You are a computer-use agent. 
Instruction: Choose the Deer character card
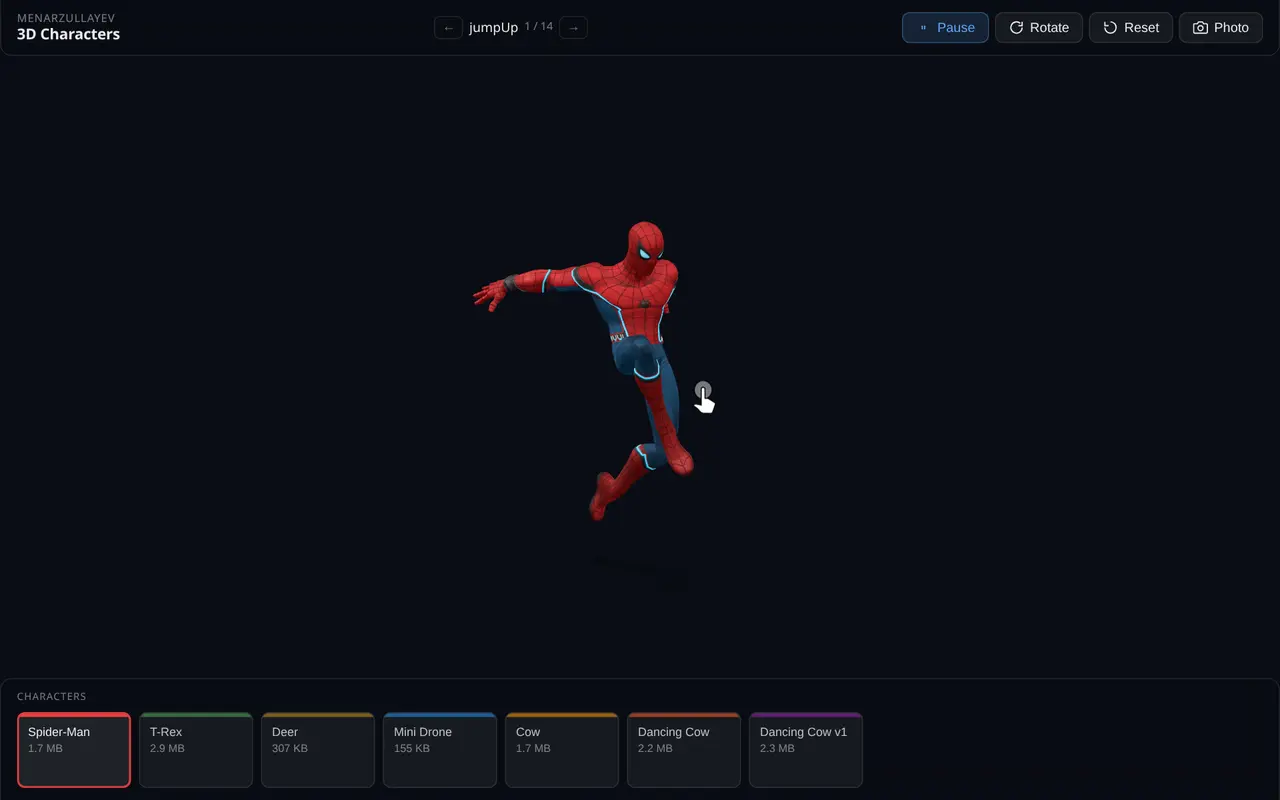tap(318, 750)
